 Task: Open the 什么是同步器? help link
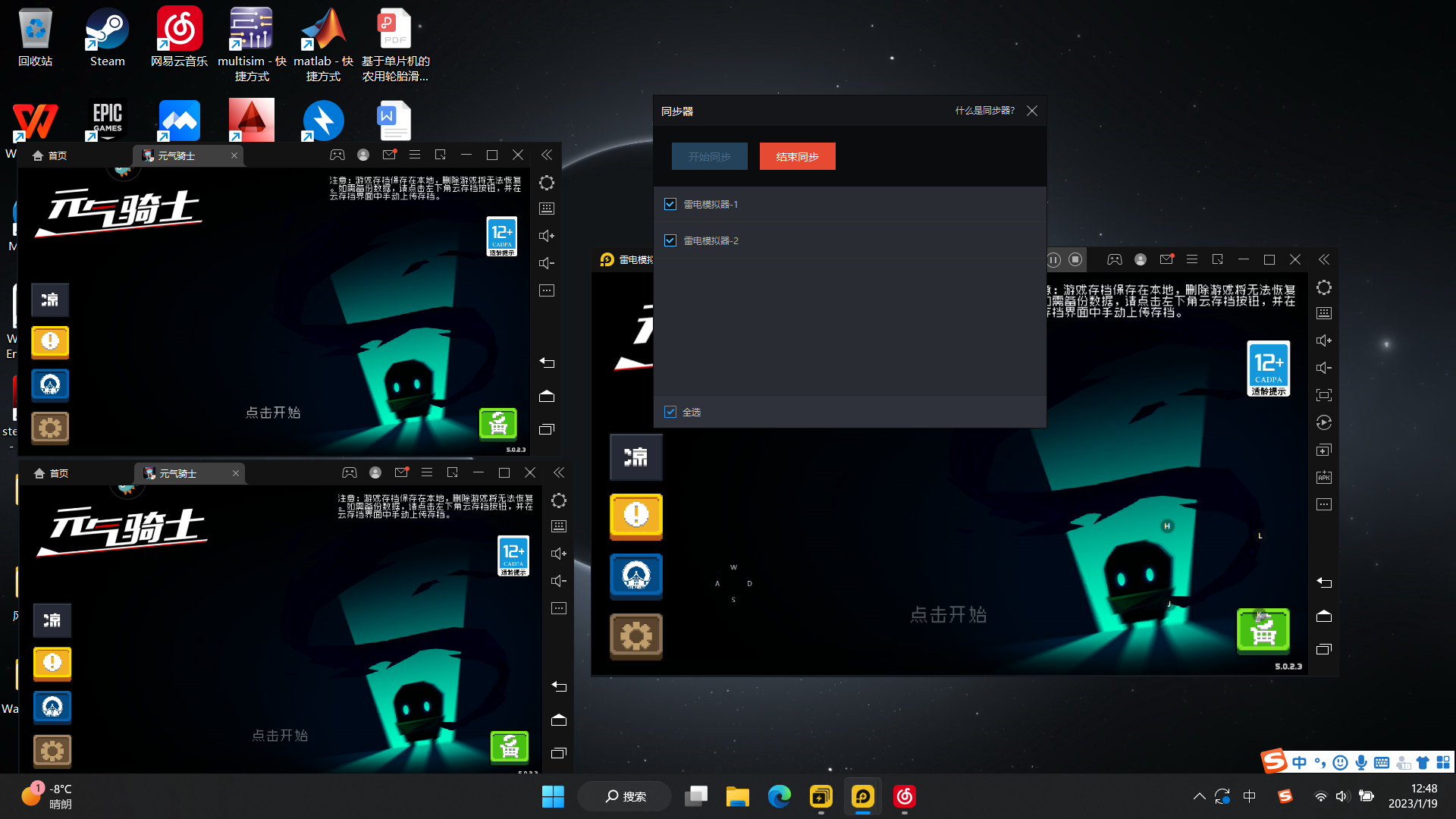(984, 111)
